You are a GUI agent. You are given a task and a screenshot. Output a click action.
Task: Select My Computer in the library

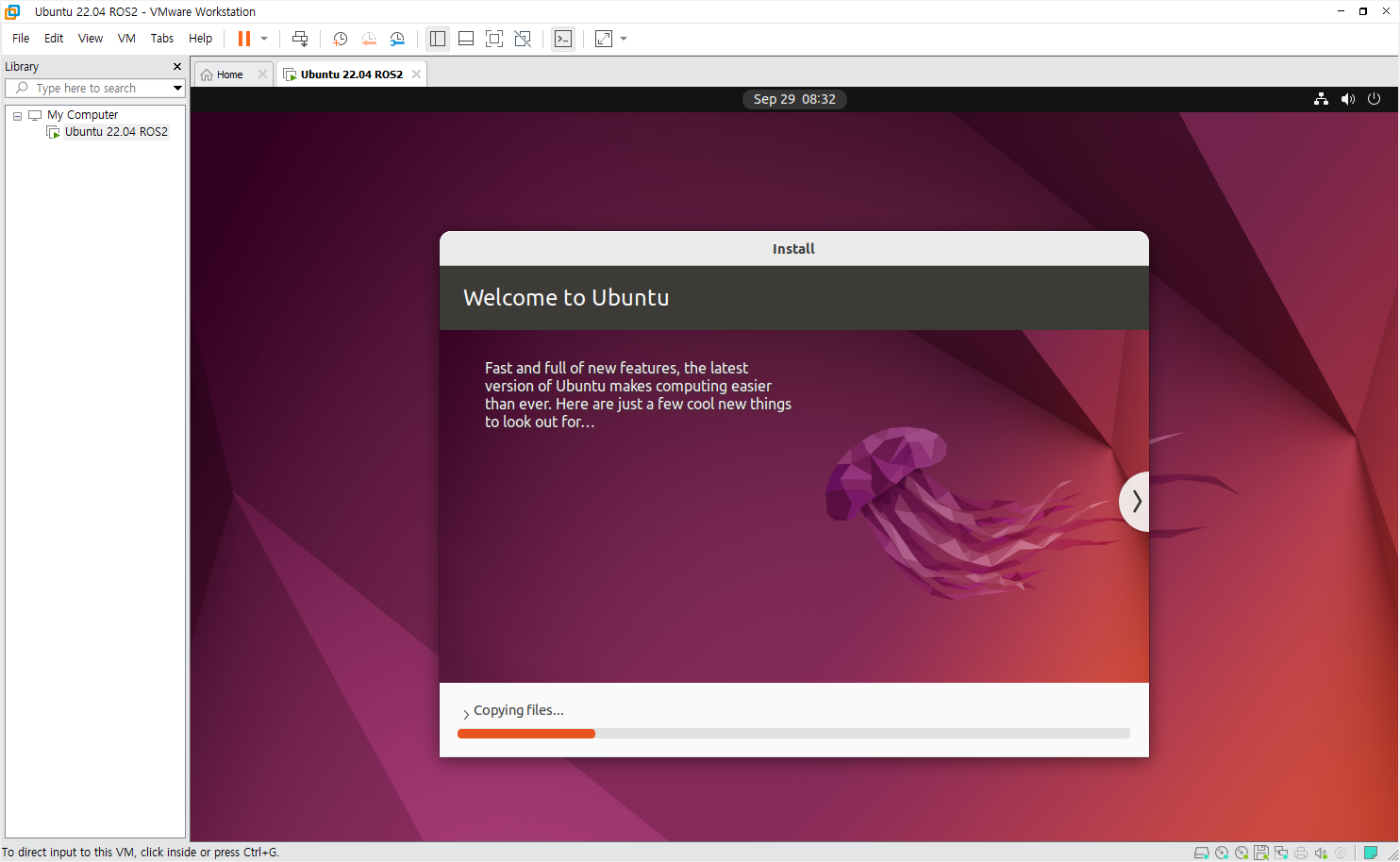82,115
